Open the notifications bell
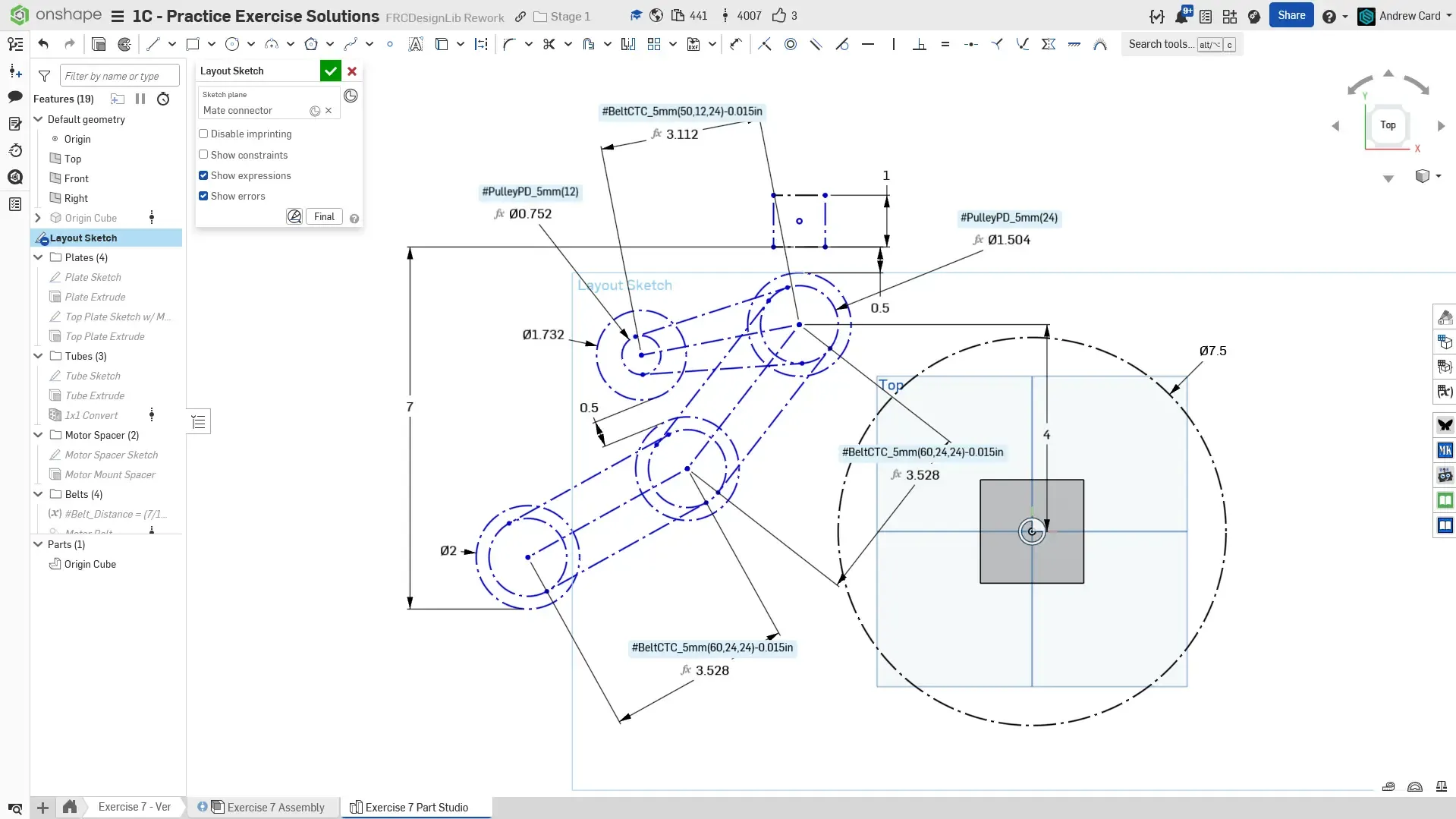Image resolution: width=1456 pixels, height=819 pixels. [1181, 16]
